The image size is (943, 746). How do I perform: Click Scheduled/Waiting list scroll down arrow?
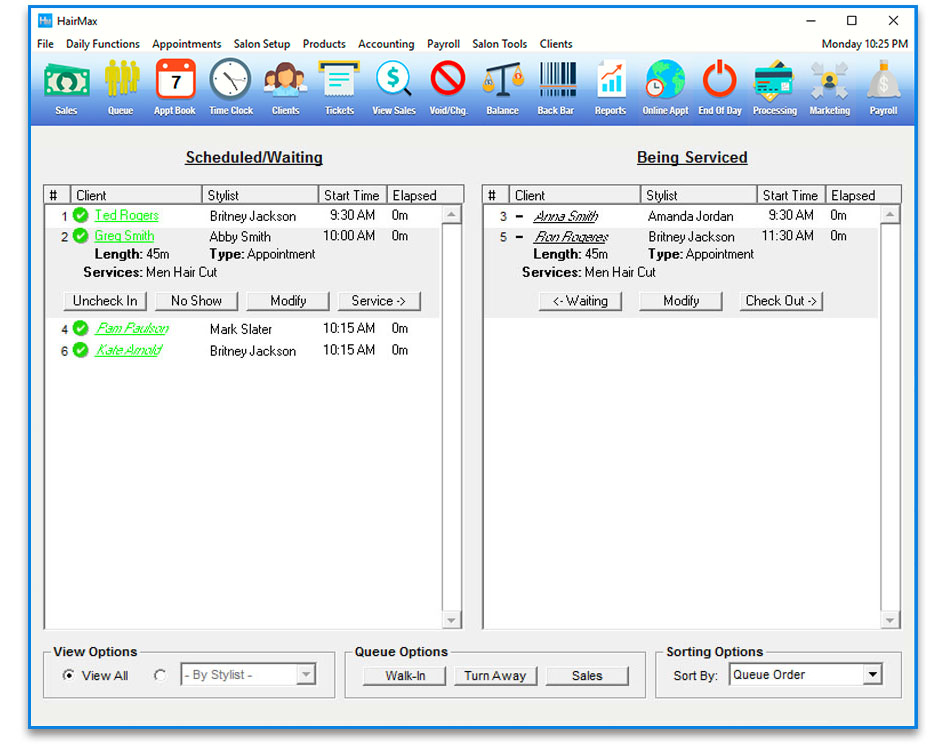(x=451, y=620)
